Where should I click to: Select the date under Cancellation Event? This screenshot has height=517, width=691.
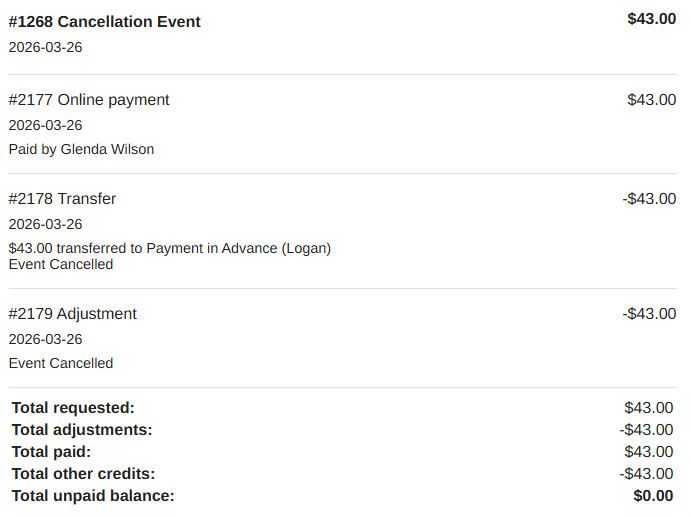[45, 46]
